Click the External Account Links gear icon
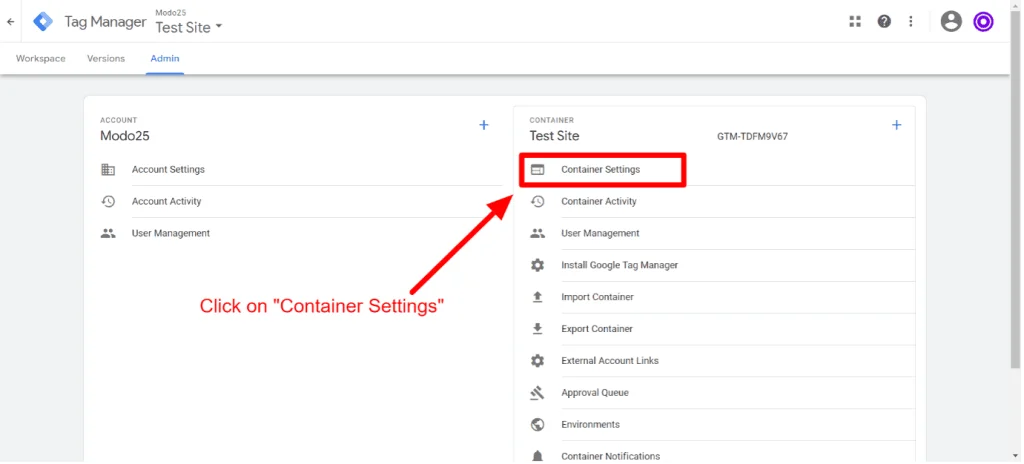The height and width of the screenshot is (464, 1024). click(x=537, y=361)
